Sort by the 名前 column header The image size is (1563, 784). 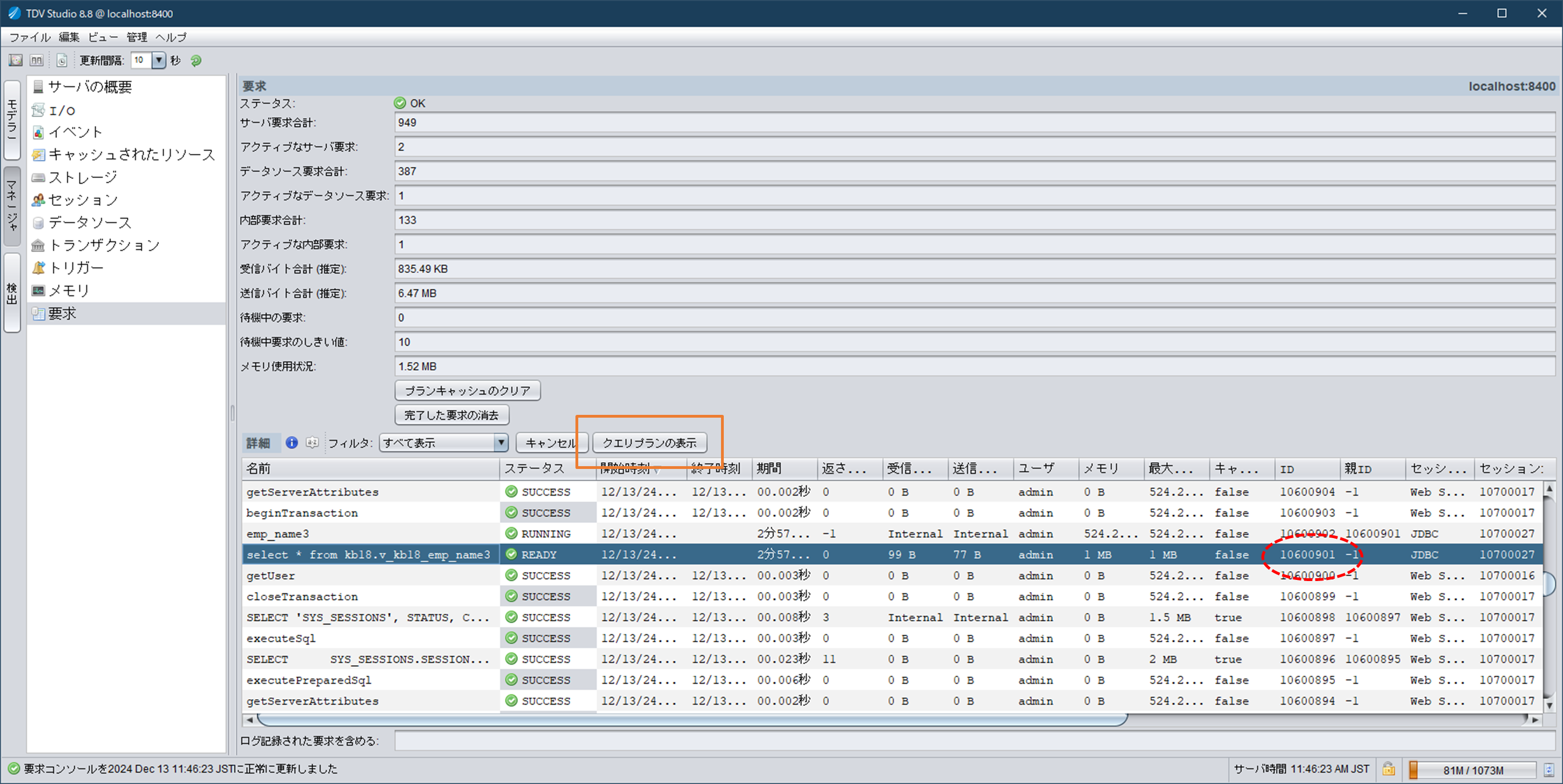[x=370, y=468]
